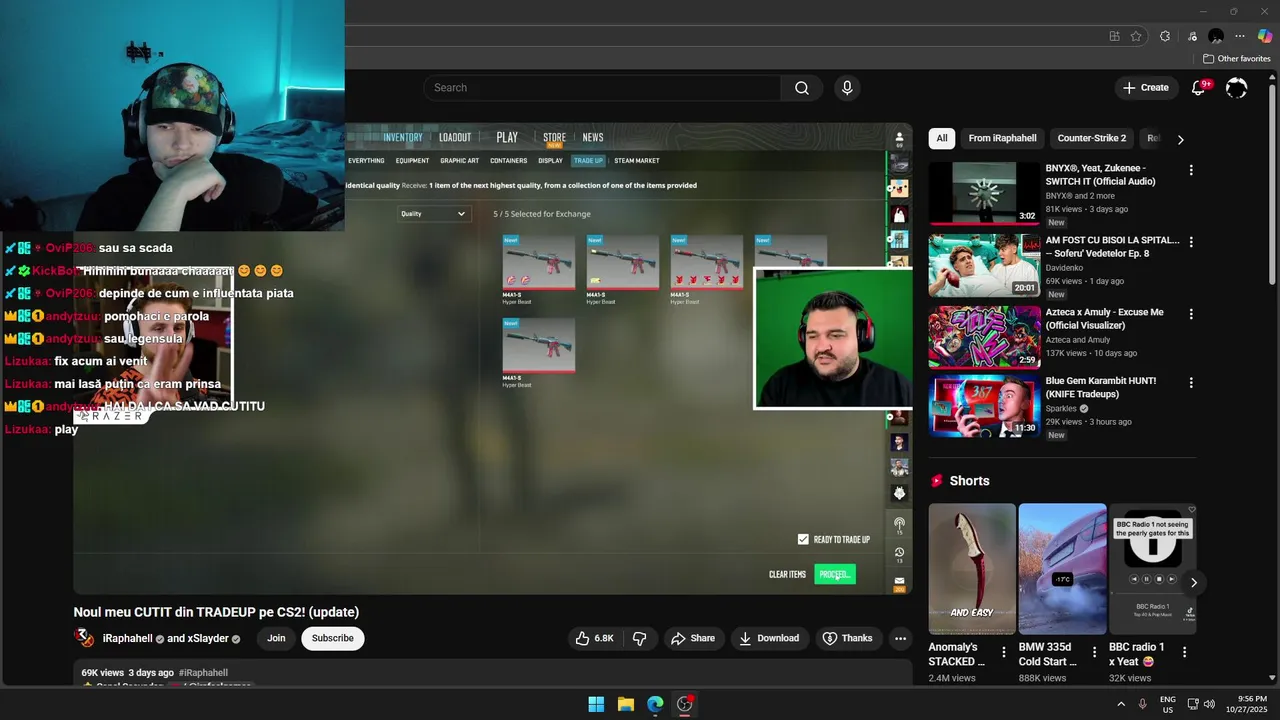The height and width of the screenshot is (720, 1280).
Task: Open browser Settings and more menu
Action: (1240, 36)
